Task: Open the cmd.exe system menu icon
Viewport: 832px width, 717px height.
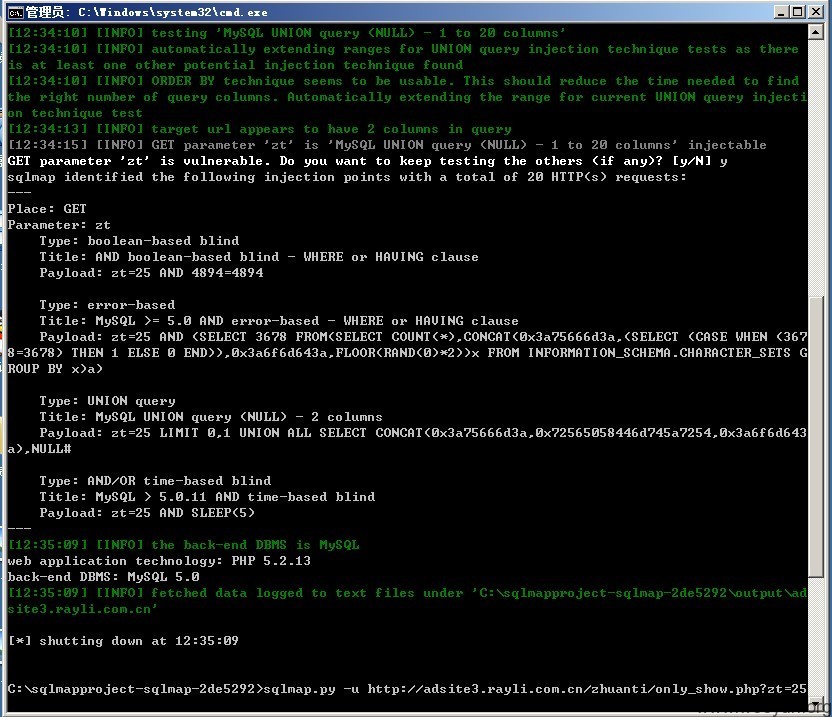Action: tap(15, 12)
